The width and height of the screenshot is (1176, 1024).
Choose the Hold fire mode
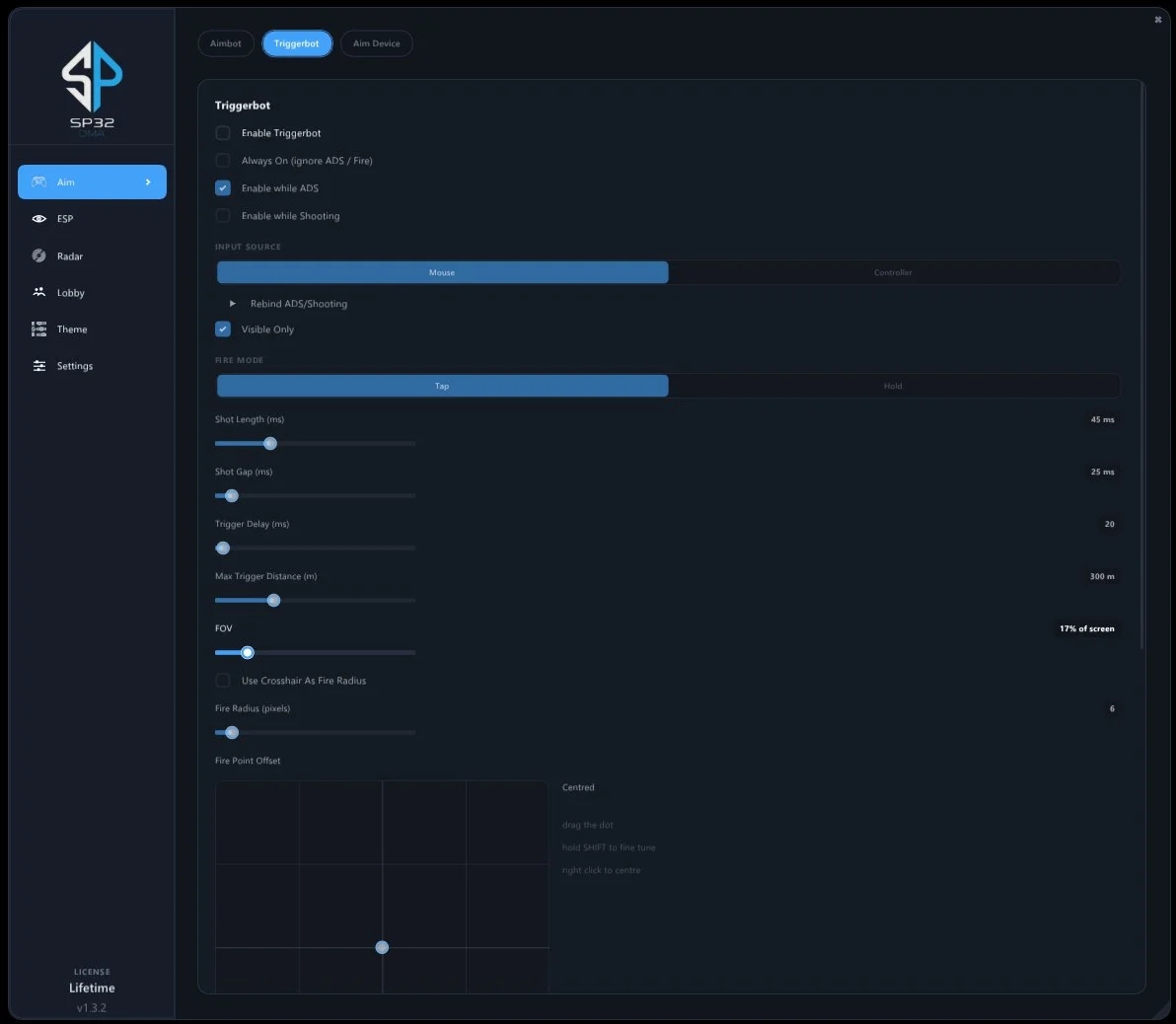click(893, 386)
